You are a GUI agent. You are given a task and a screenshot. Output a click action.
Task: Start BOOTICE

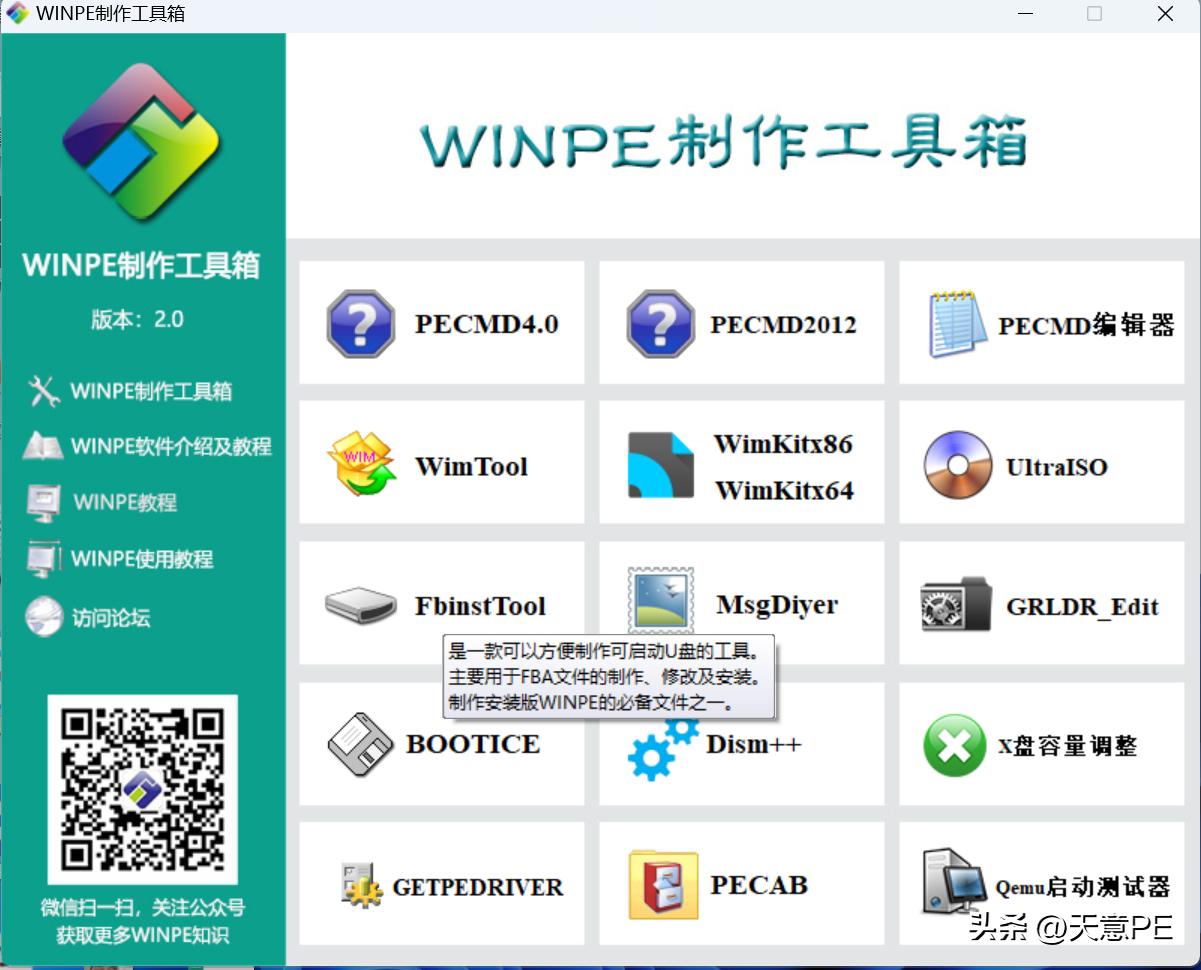(x=440, y=744)
